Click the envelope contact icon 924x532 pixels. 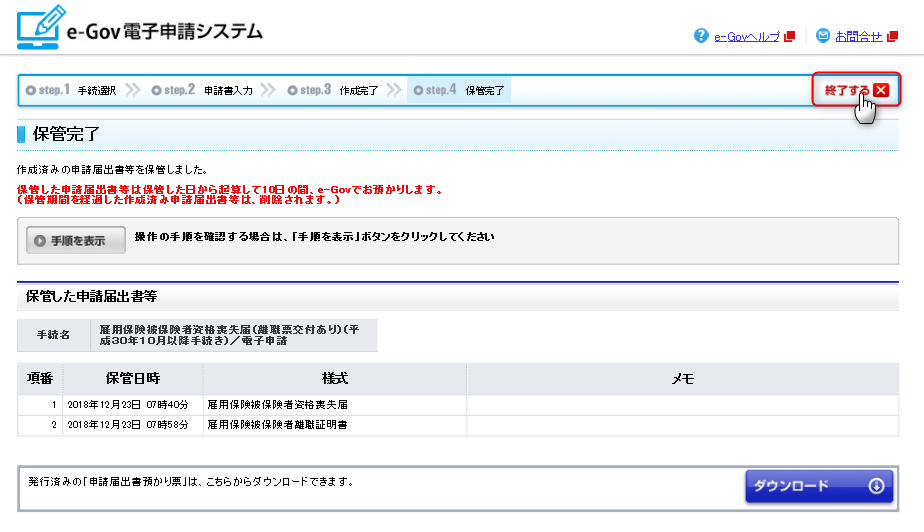[823, 36]
